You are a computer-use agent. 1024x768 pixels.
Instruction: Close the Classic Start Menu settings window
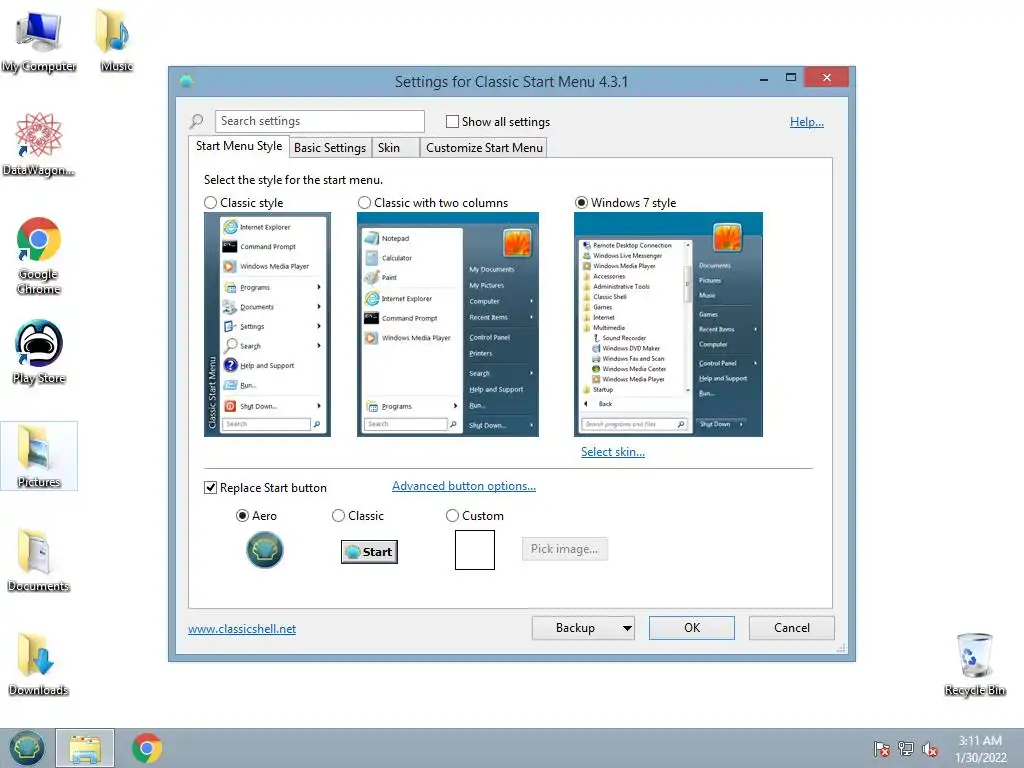(827, 78)
